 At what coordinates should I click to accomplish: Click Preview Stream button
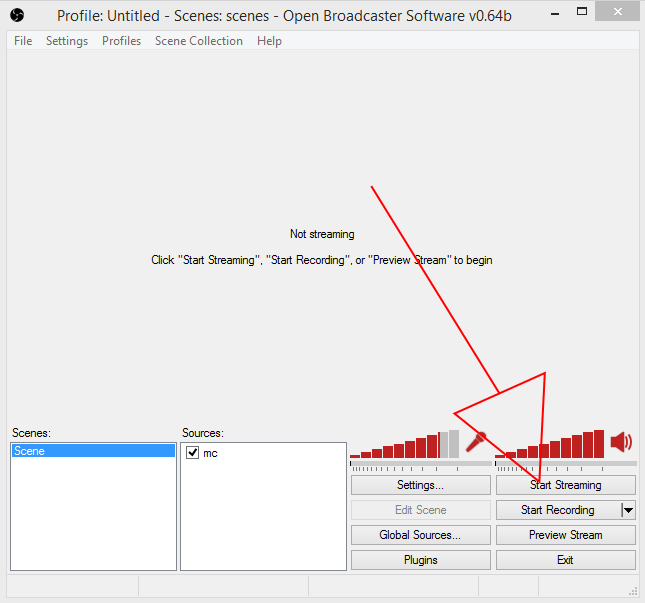(x=566, y=535)
